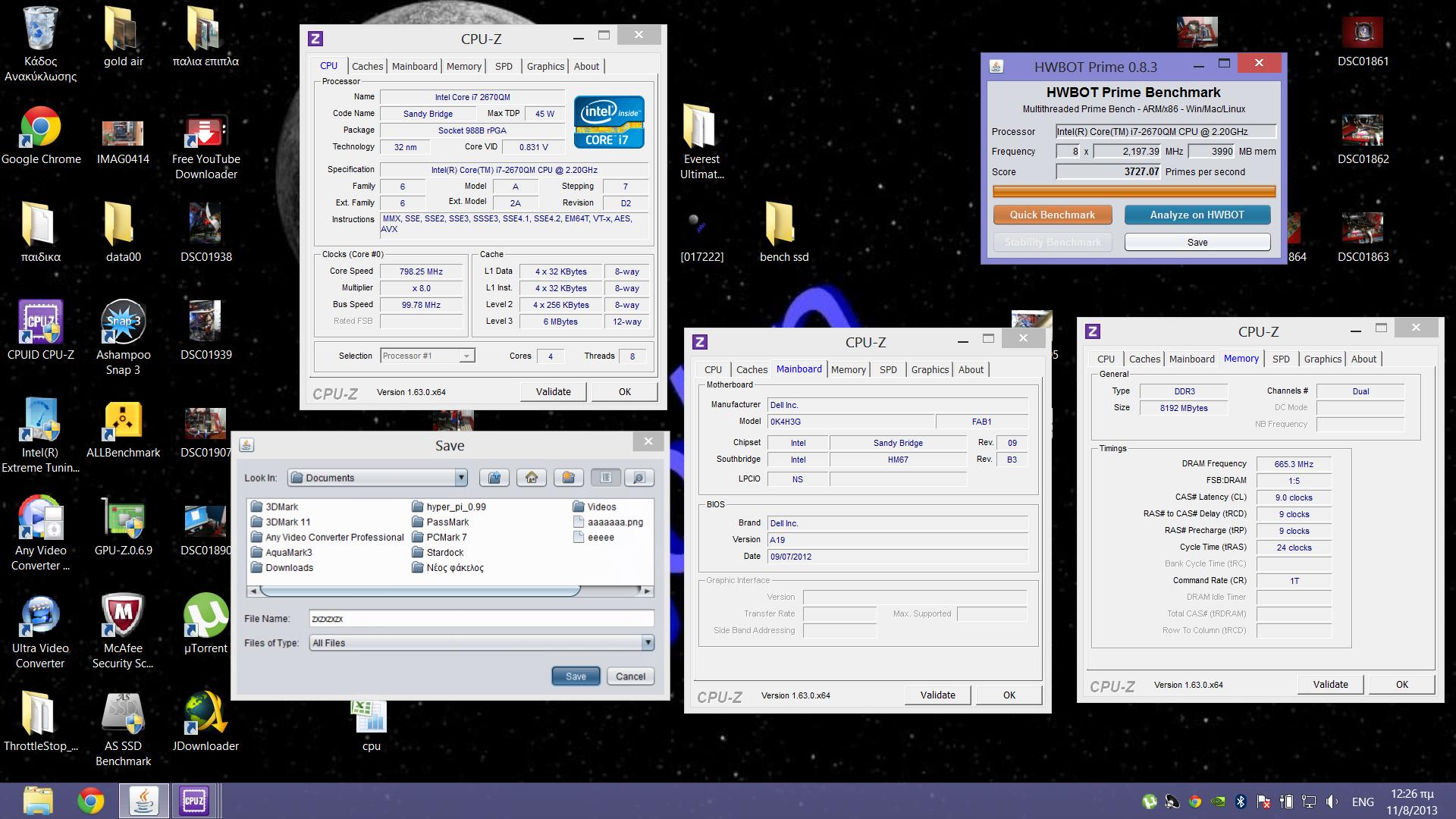Screen dimensions: 1456x819
Task: Select the 3DMark 11 folder
Action: coord(281,522)
